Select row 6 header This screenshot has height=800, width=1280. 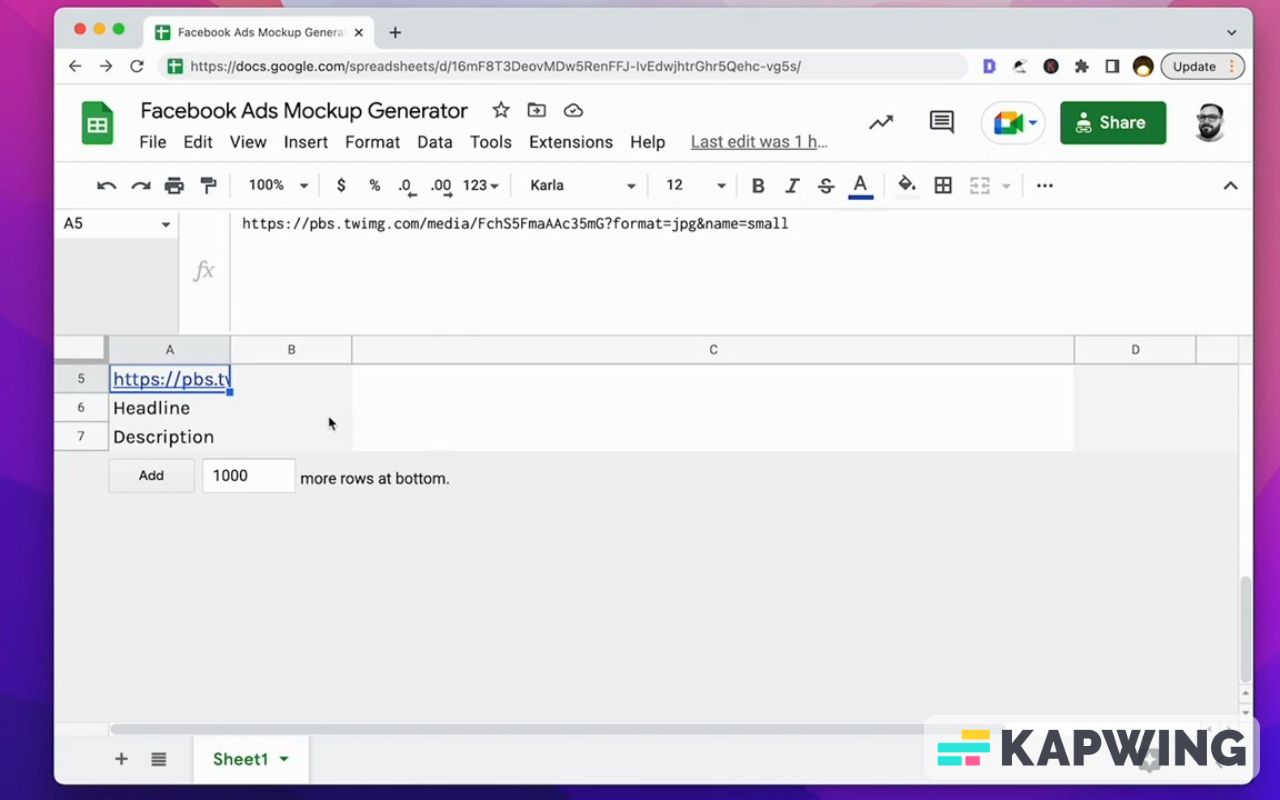(81, 408)
